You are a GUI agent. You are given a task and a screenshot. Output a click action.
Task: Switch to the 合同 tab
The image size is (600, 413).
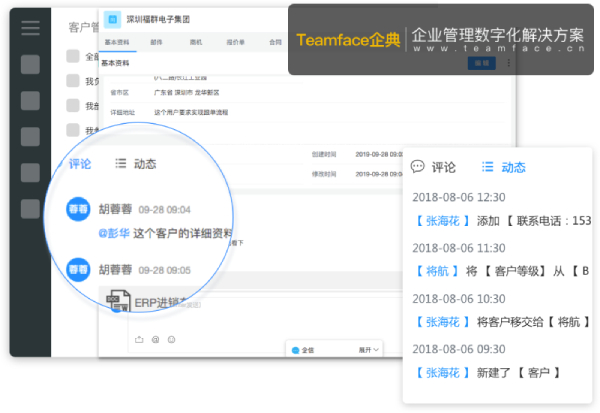275,42
